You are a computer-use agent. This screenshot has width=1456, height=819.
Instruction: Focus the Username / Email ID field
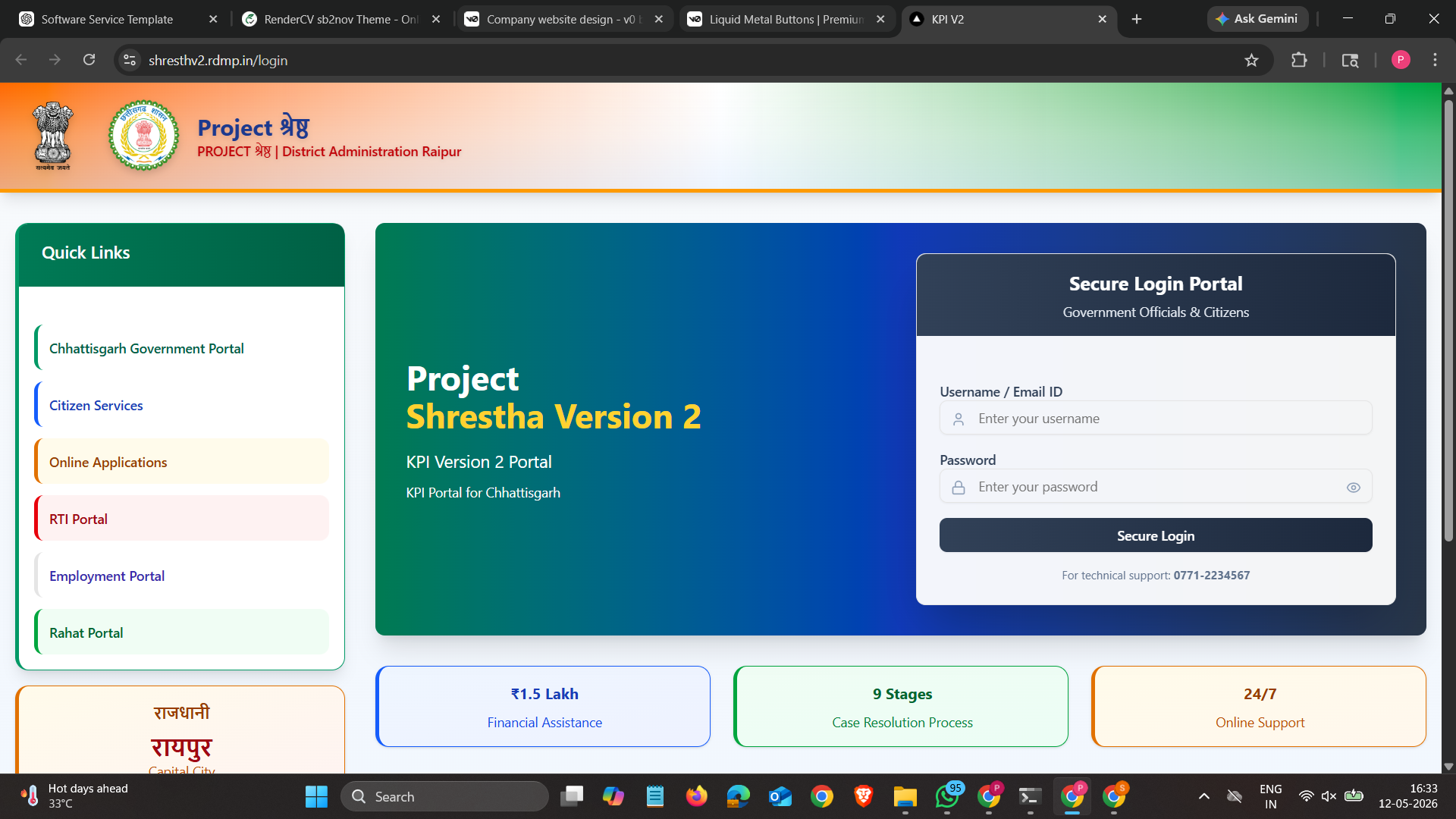click(1155, 419)
